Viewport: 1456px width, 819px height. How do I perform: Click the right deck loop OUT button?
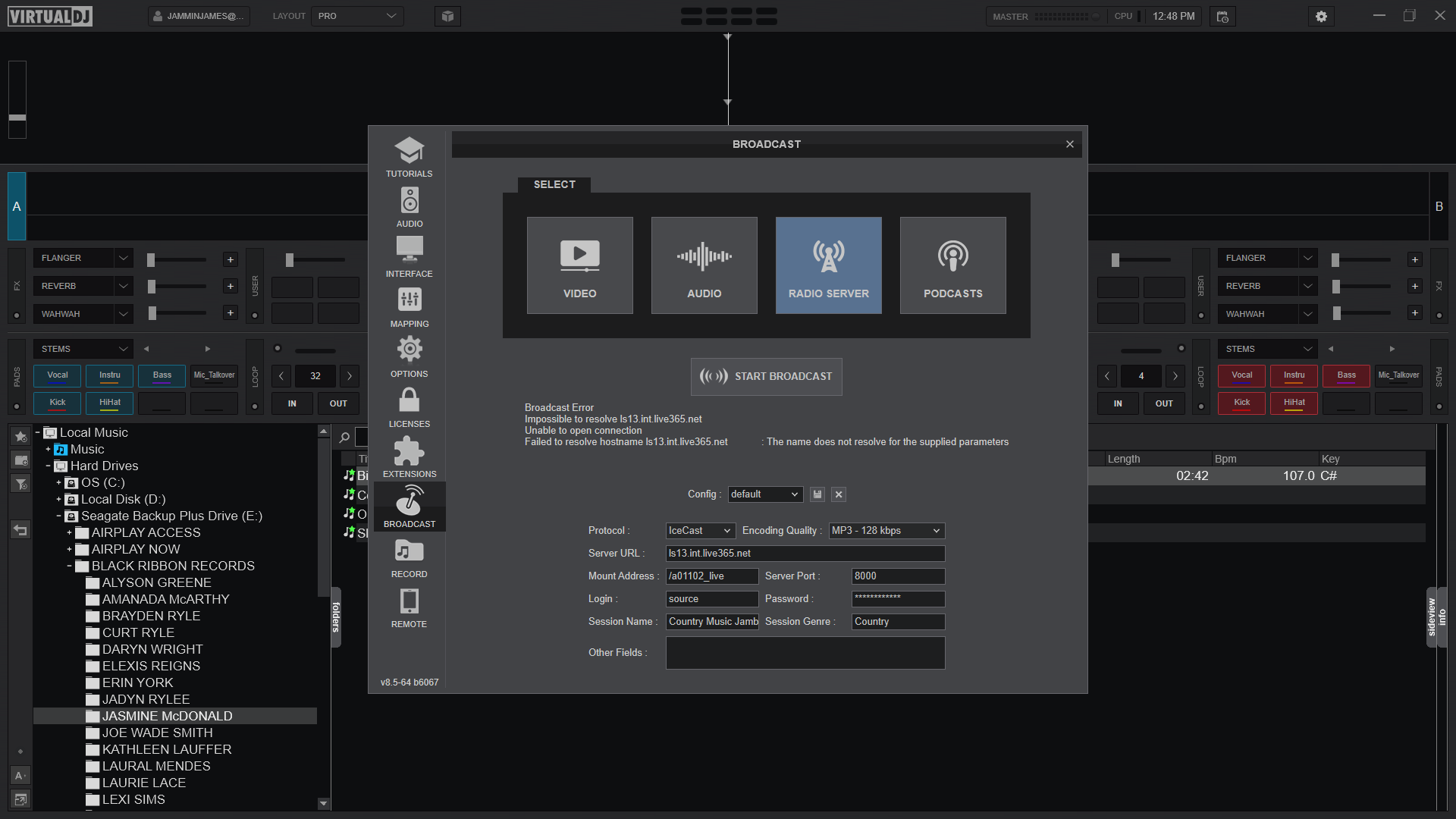(x=1164, y=403)
